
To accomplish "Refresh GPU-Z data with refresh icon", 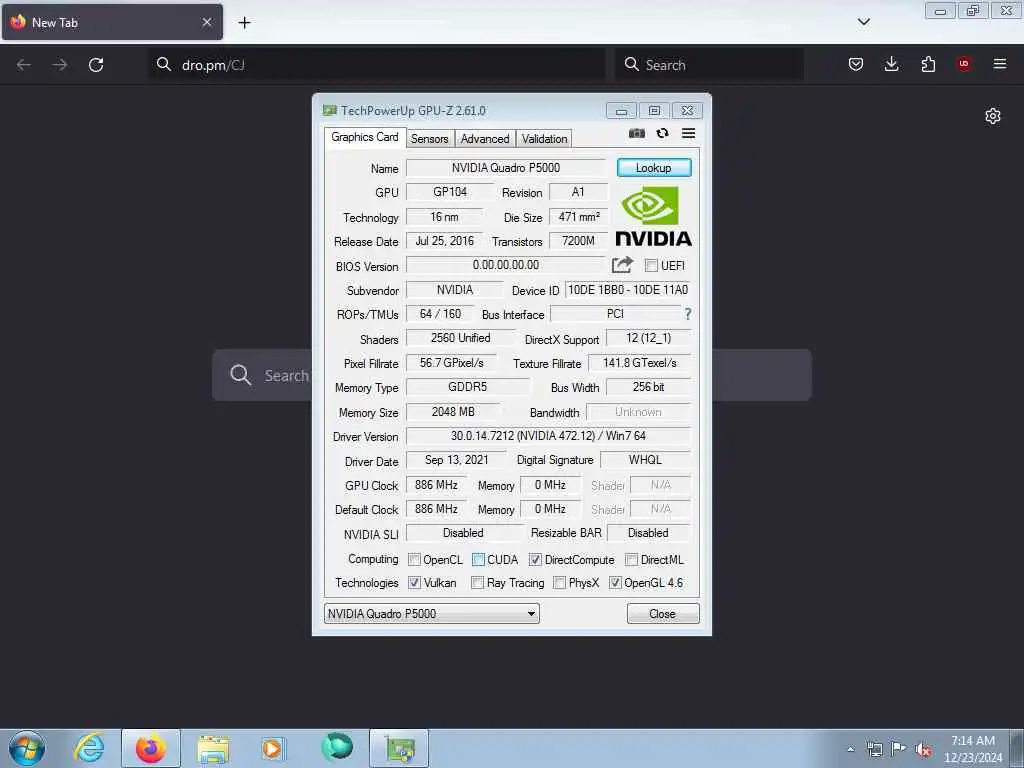I will click(662, 133).
